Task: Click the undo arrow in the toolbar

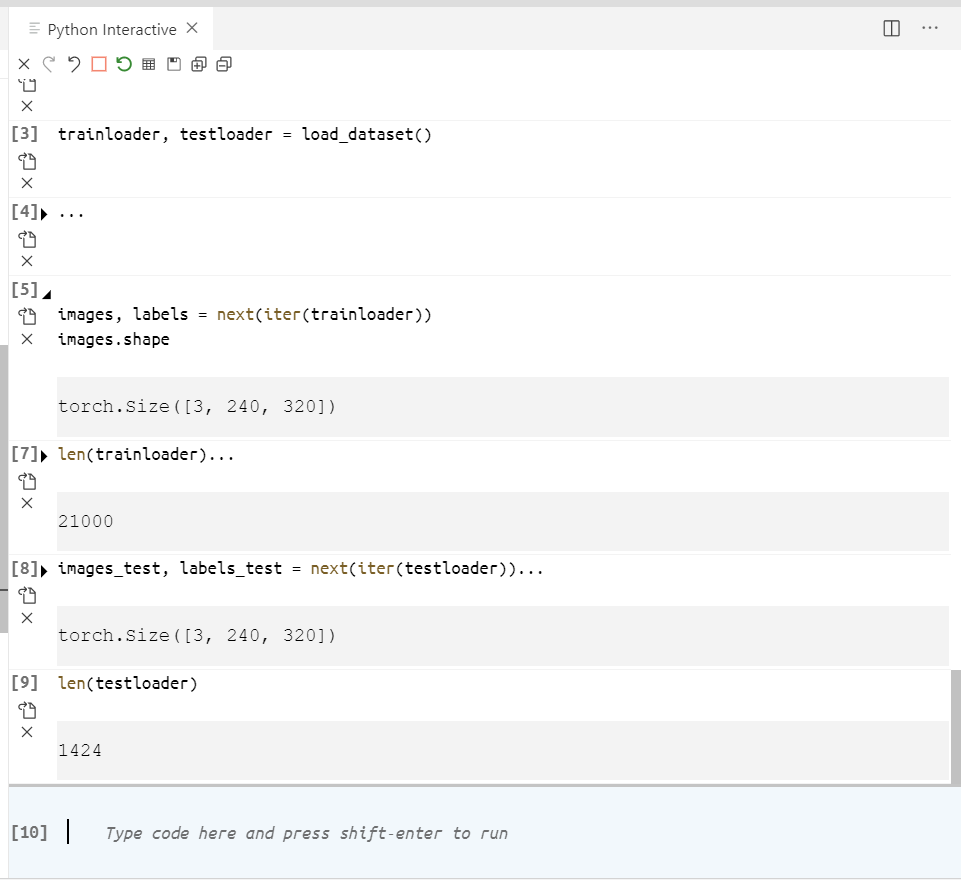Action: [73, 64]
